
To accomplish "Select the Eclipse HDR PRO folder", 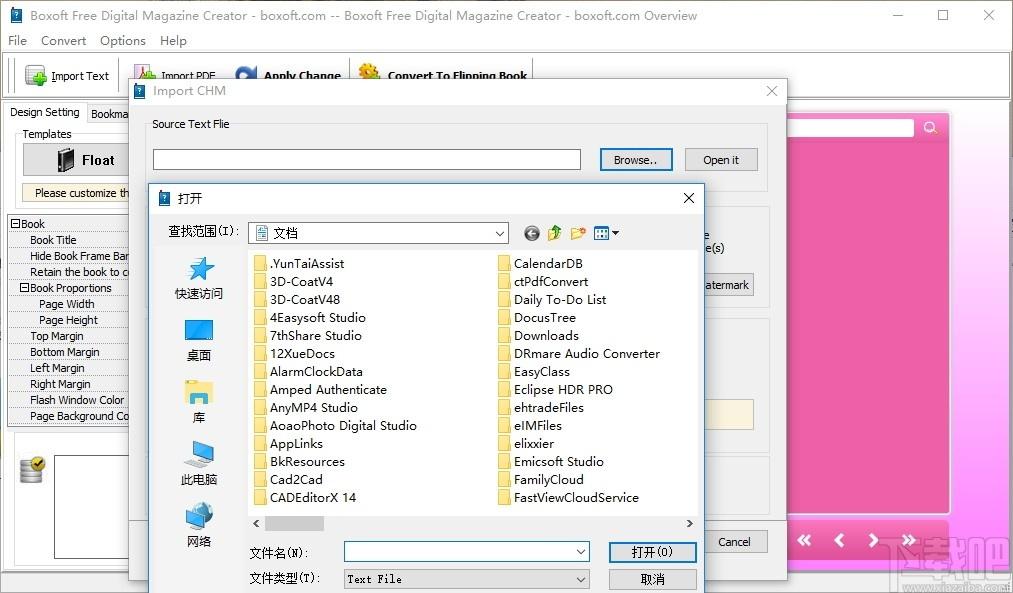I will coord(556,390).
